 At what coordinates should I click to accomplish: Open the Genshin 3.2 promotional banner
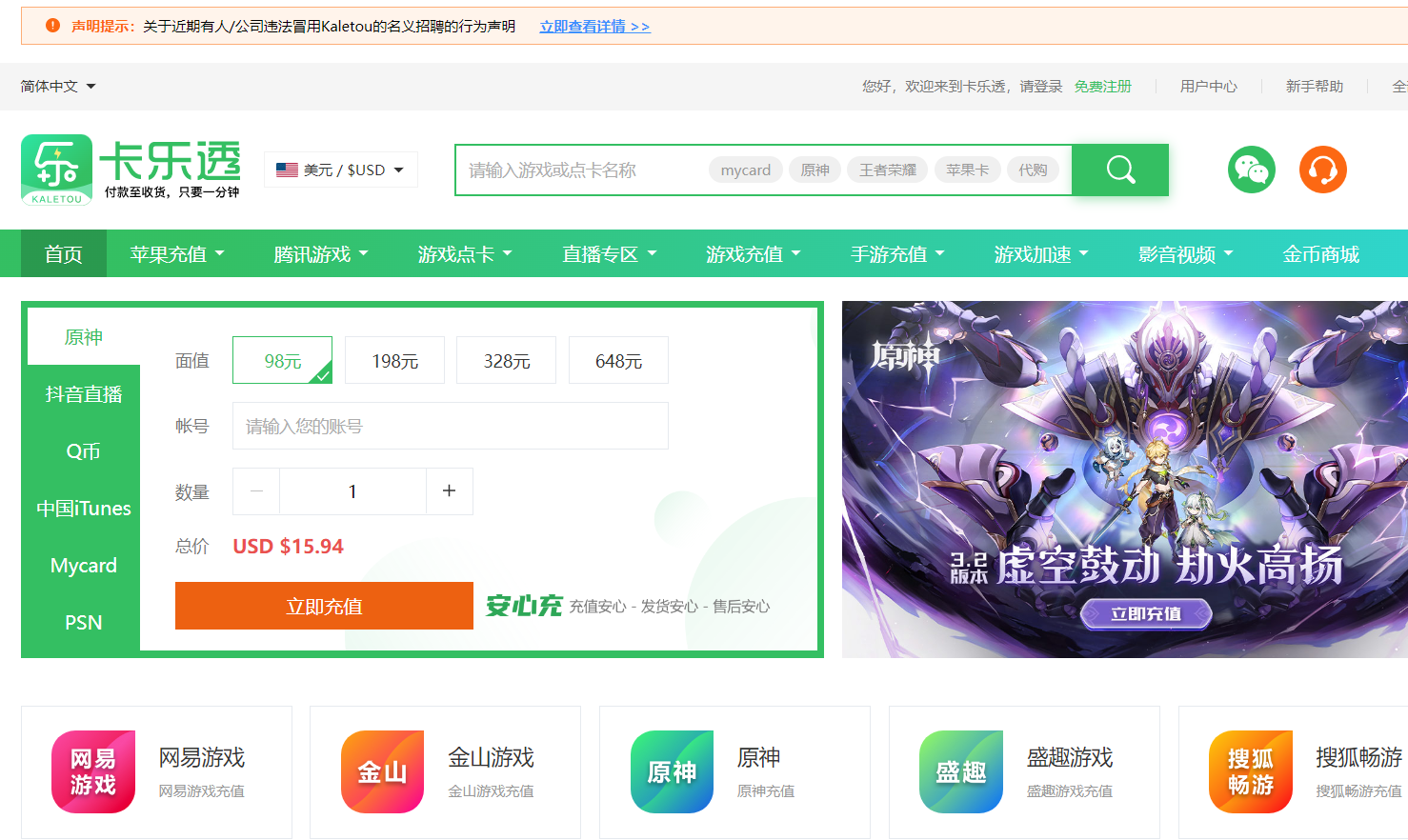pyautogui.click(x=1125, y=479)
